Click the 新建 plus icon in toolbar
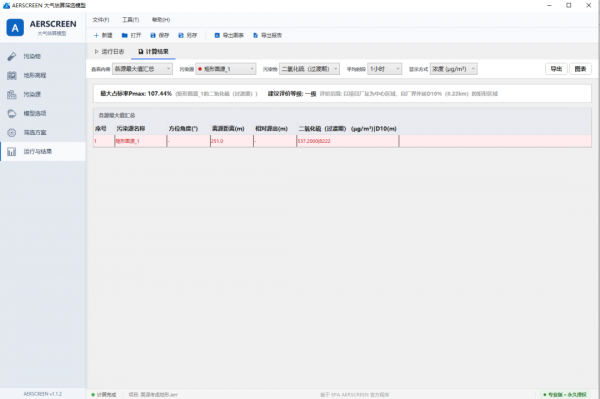600x399 pixels. pyautogui.click(x=96, y=35)
